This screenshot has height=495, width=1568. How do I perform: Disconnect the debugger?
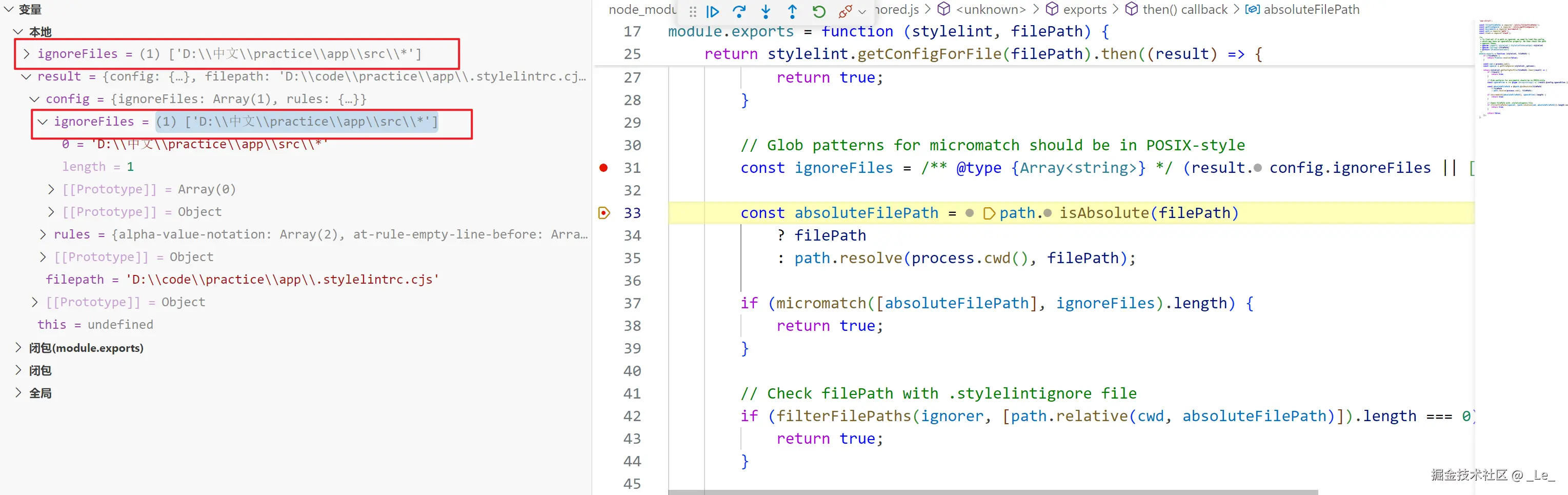pos(845,12)
